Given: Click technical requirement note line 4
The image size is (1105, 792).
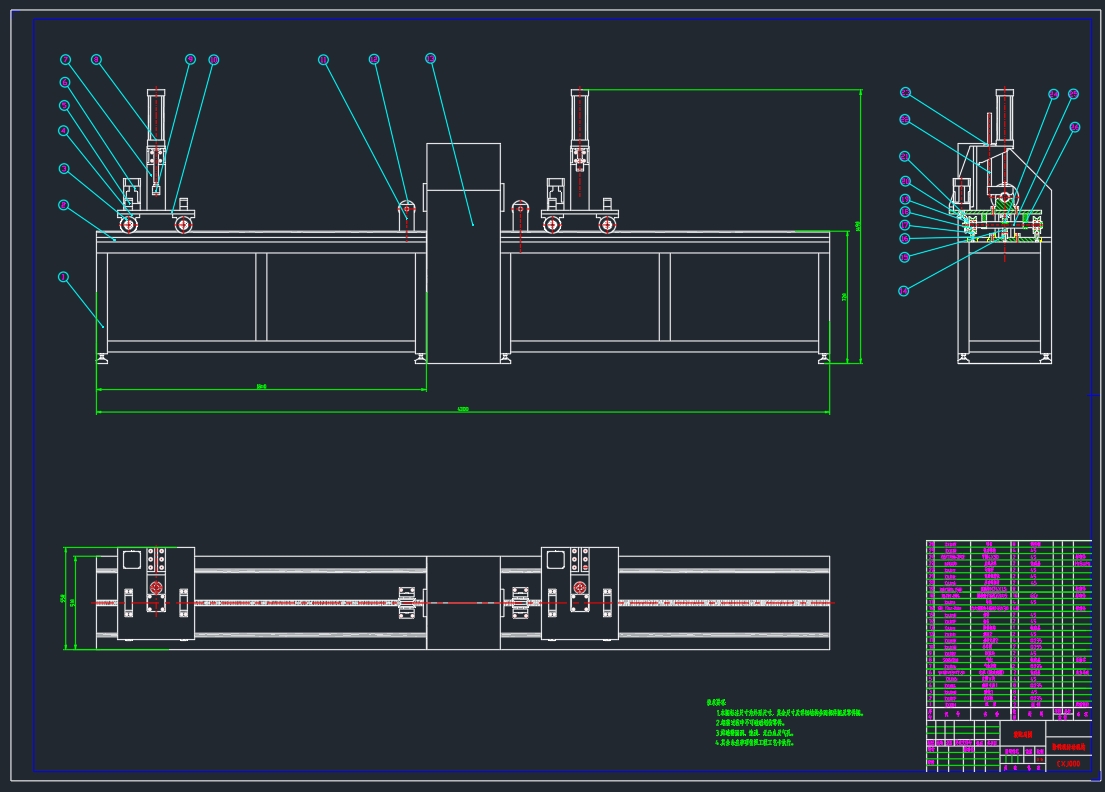Looking at the screenshot, I should click(755, 743).
